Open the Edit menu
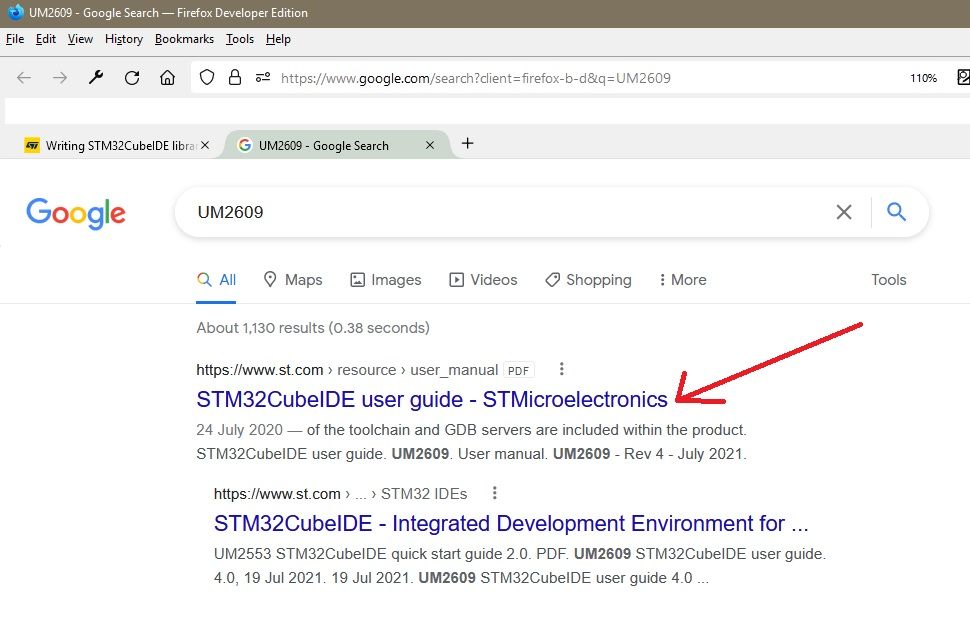970x621 pixels. point(46,39)
